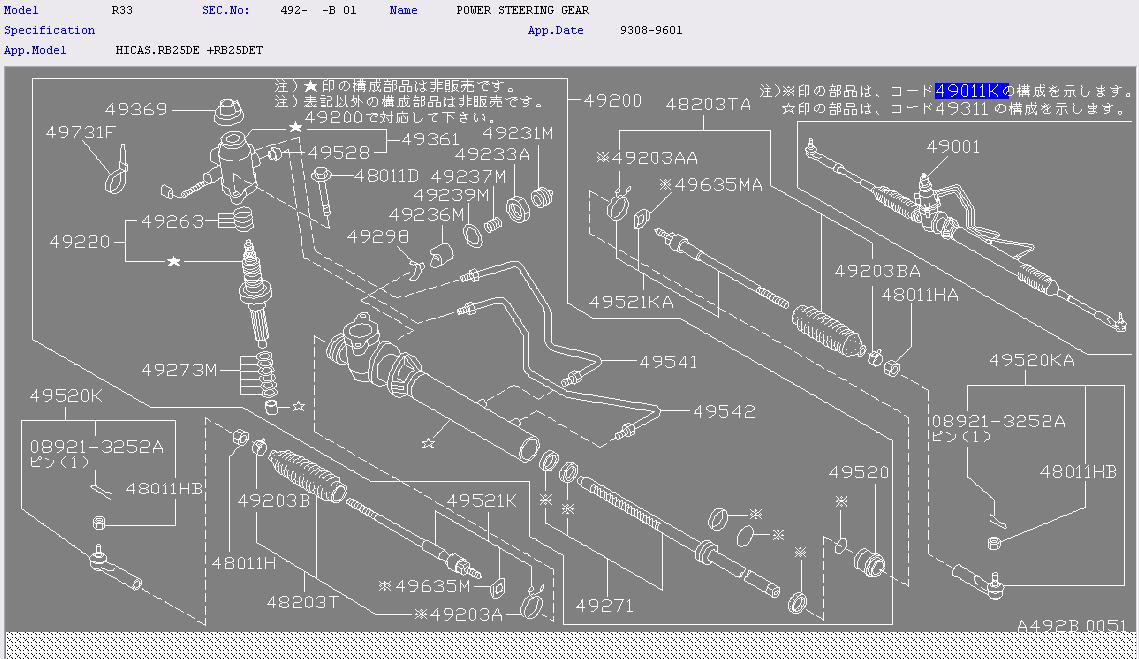Select model value R33
The image size is (1139, 659).
pos(122,10)
